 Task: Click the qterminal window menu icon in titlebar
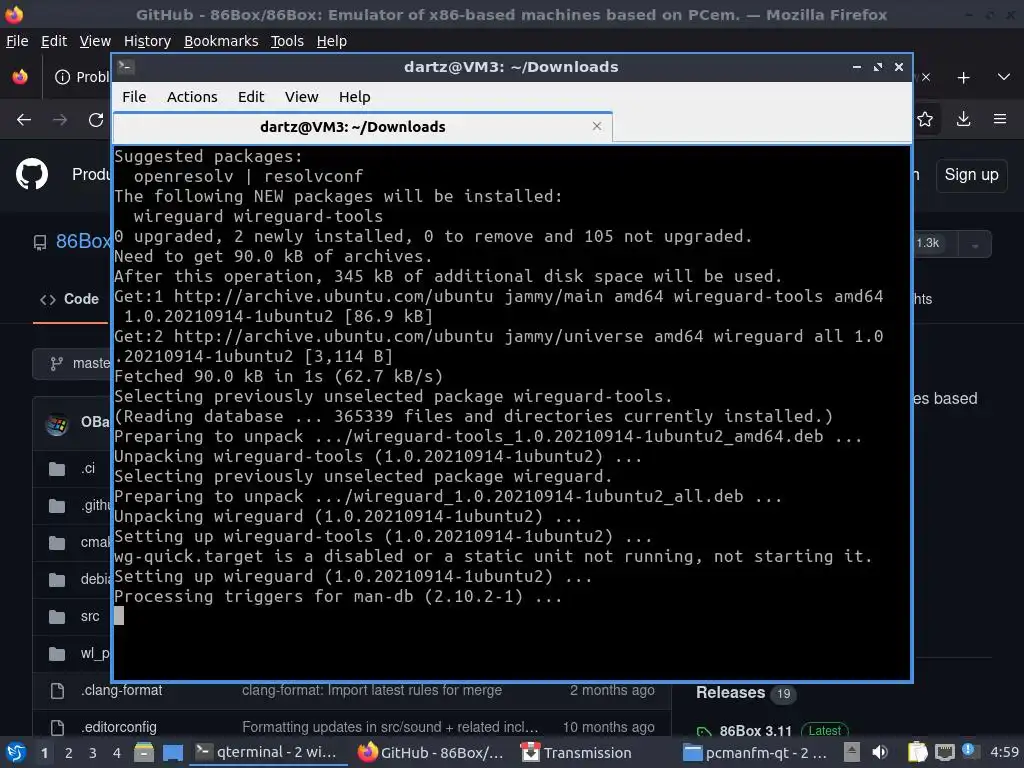pyautogui.click(x=126, y=66)
